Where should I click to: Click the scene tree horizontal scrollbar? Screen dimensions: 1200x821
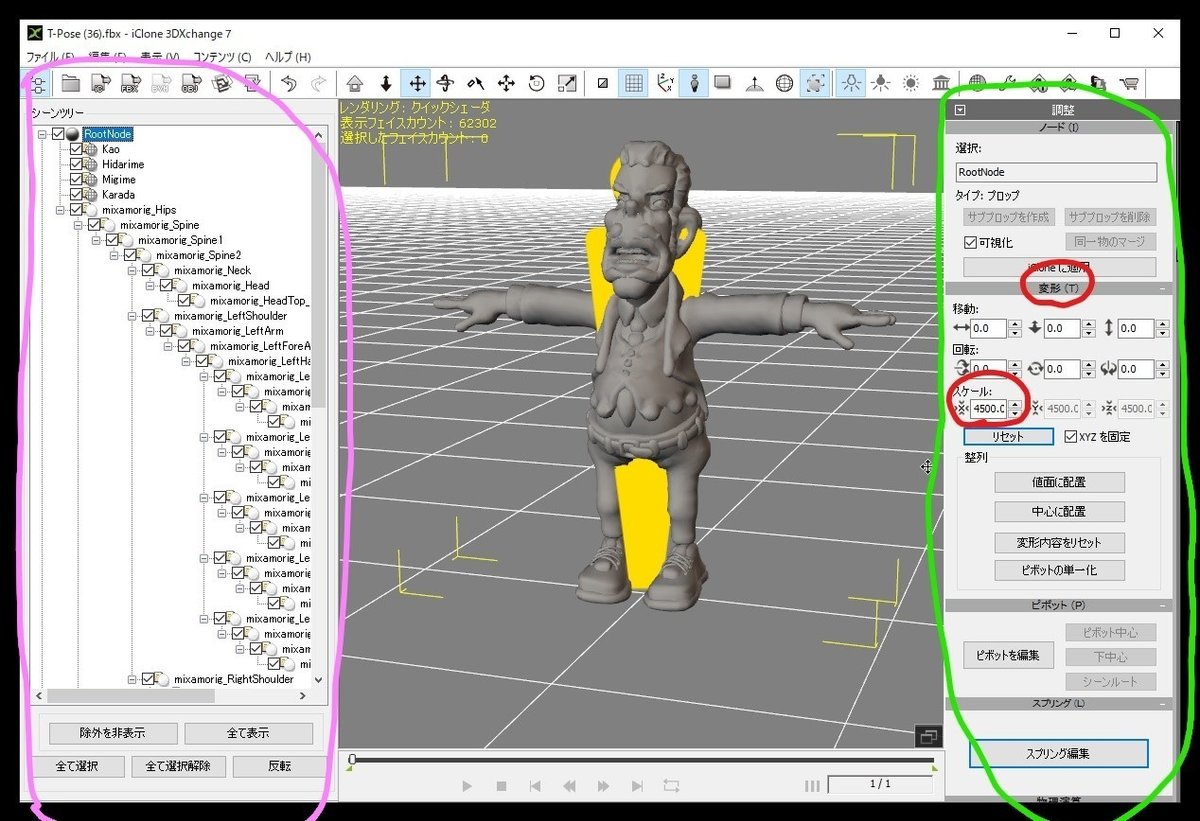coord(172,695)
